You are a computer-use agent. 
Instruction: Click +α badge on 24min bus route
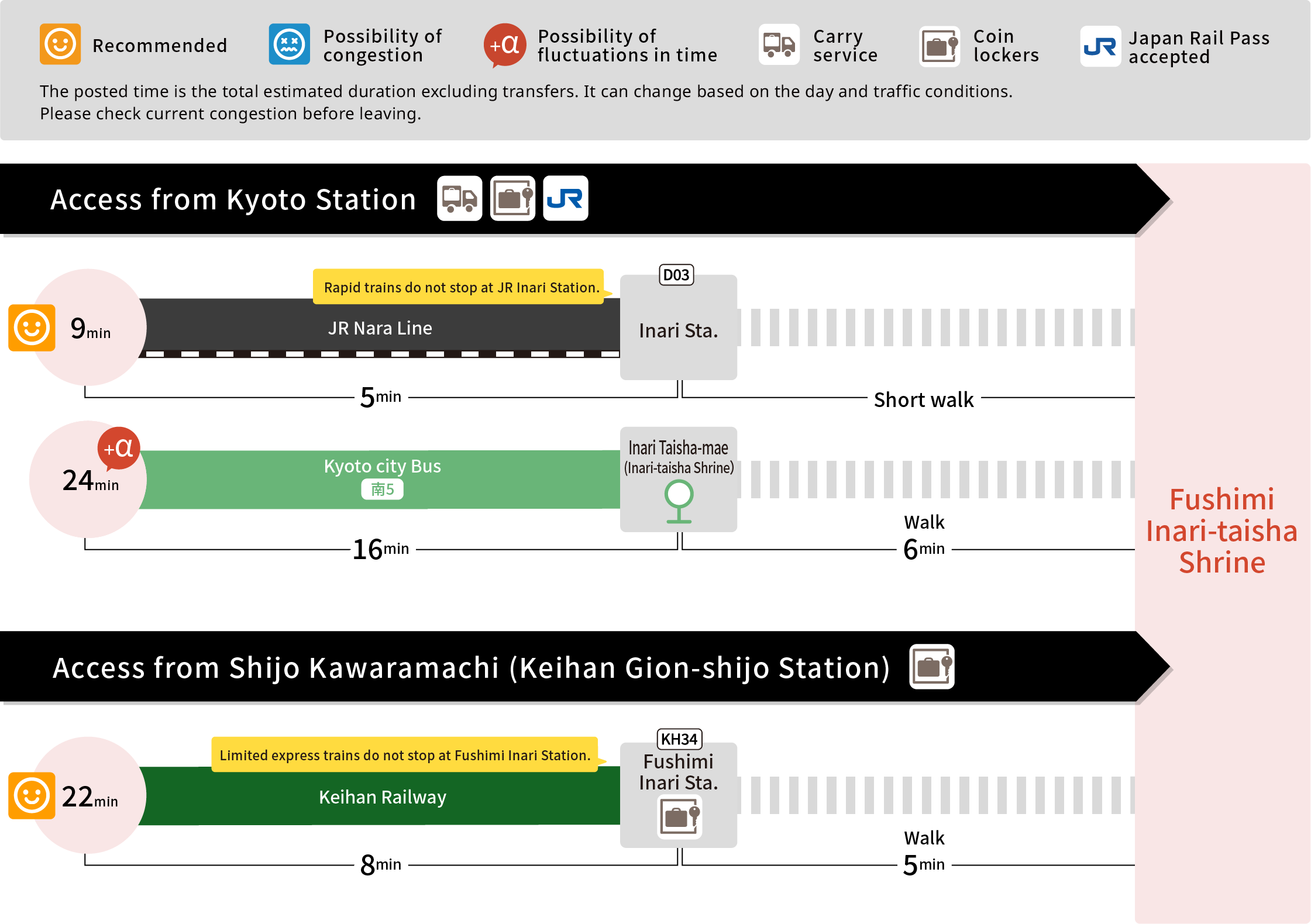[119, 449]
